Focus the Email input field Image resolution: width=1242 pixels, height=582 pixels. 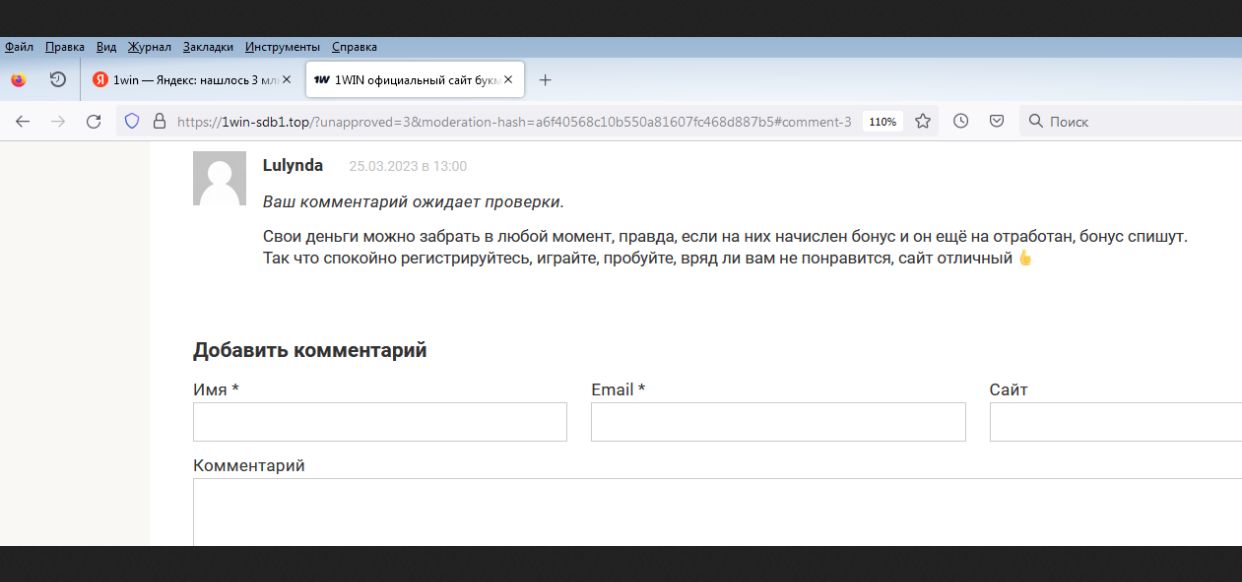[778, 422]
